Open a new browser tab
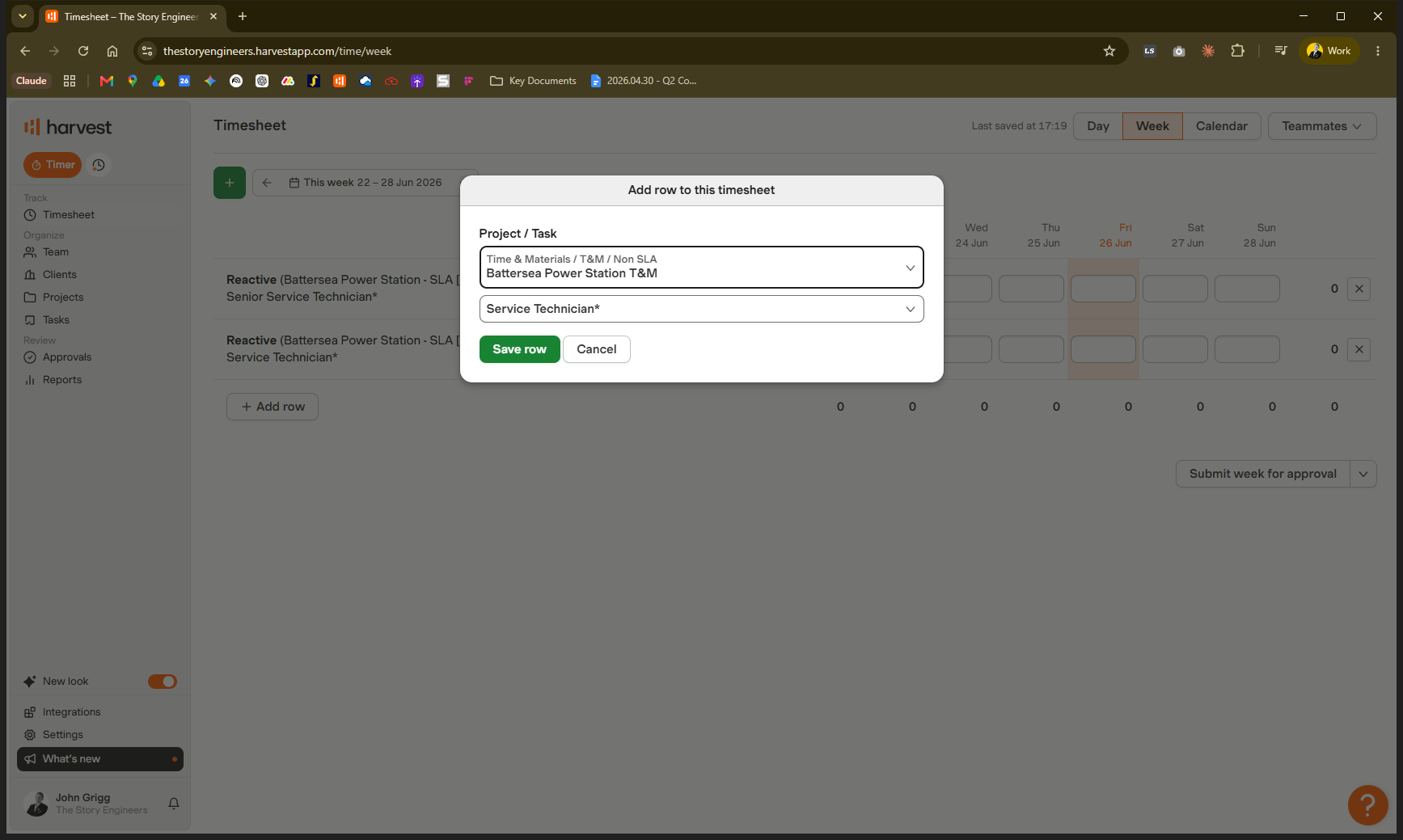This screenshot has height=840, width=1403. [x=243, y=16]
